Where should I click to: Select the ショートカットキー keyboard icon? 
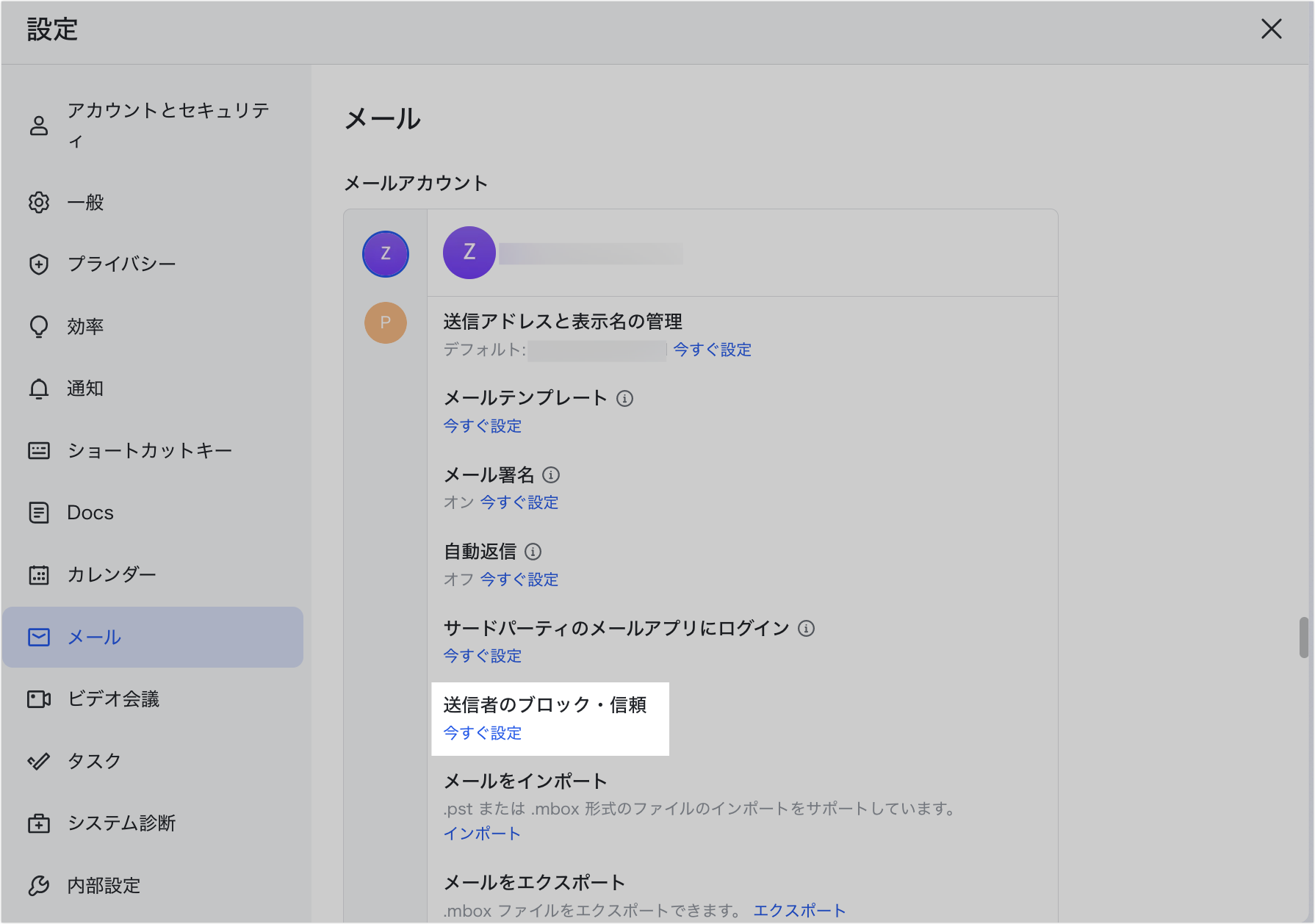tap(37, 450)
